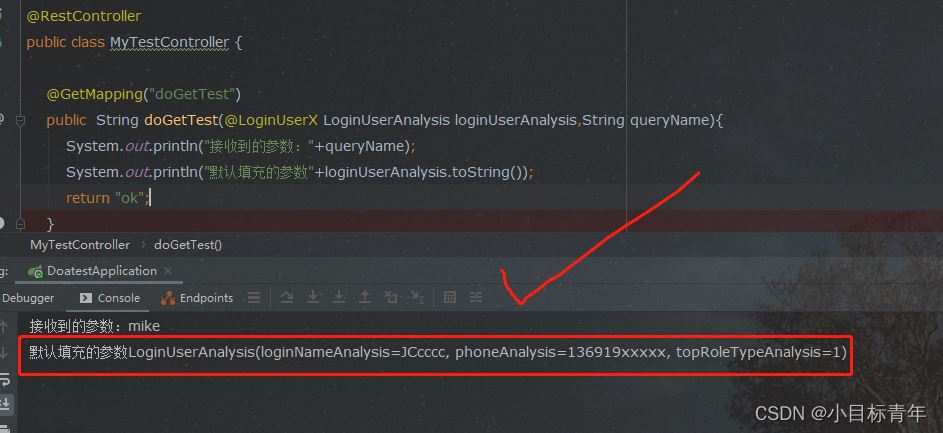Toggle the console soft-wrap icon
Image resolution: width=943 pixels, height=433 pixels.
point(4,379)
